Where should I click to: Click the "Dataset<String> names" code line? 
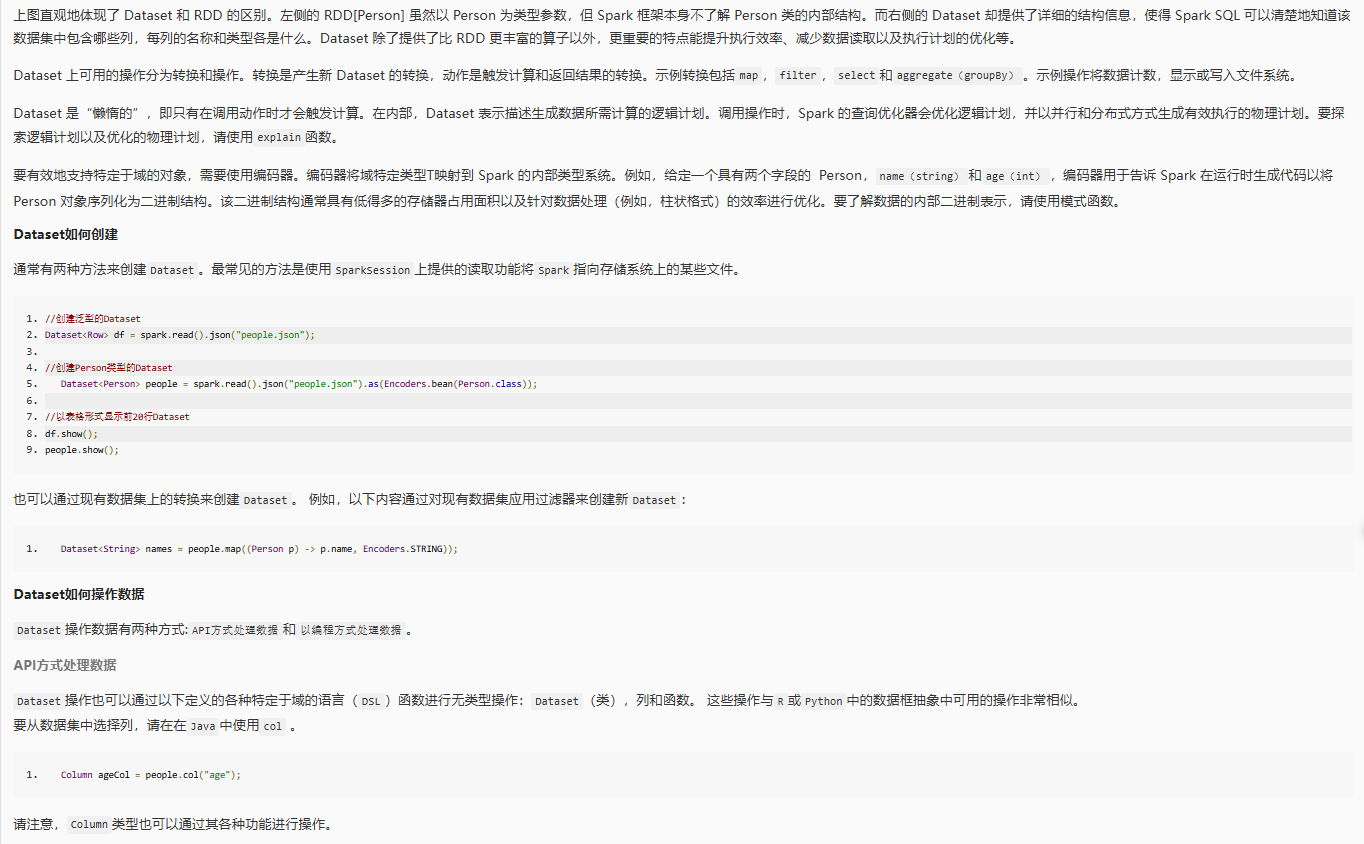(x=258, y=549)
